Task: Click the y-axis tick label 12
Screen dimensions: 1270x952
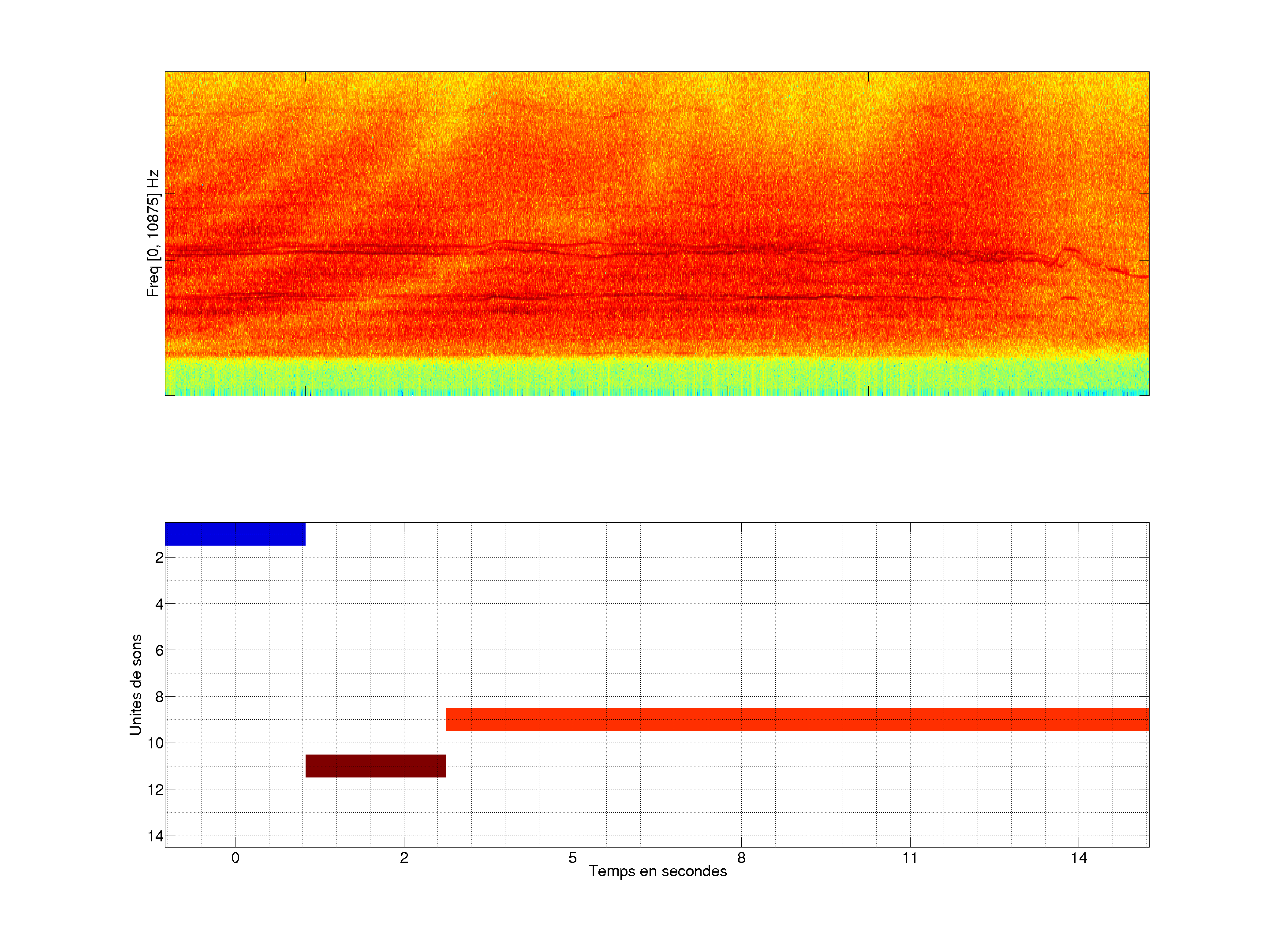Action: coord(156,790)
